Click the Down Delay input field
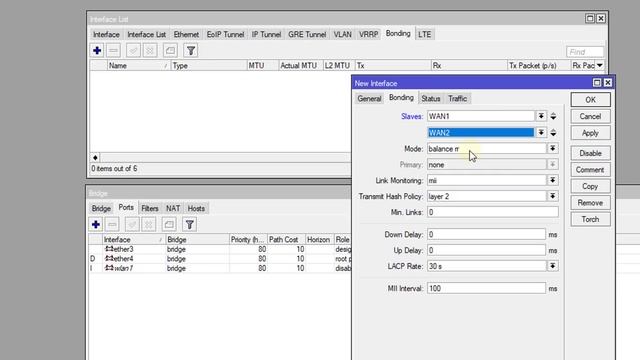 pyautogui.click(x=486, y=234)
